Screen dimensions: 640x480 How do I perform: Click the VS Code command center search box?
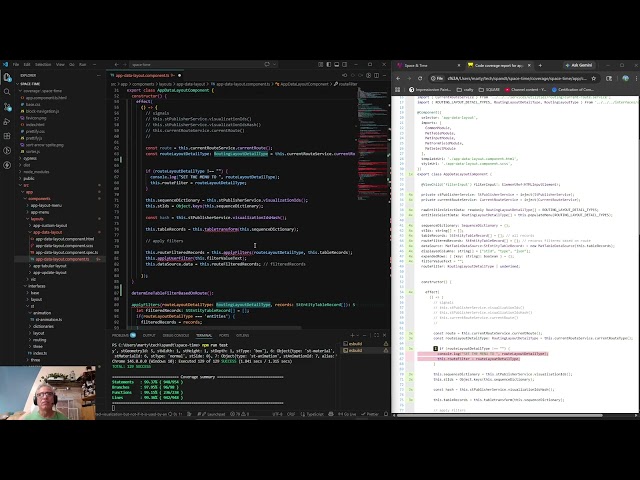pyautogui.click(x=203, y=64)
